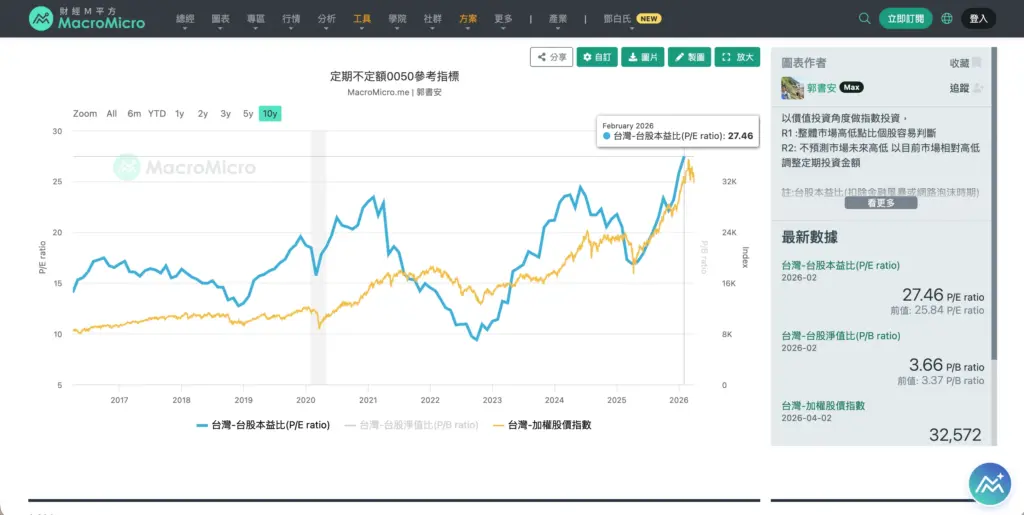Download chart with 圖片 button
Image resolution: width=1024 pixels, height=515 pixels.
pyautogui.click(x=642, y=57)
